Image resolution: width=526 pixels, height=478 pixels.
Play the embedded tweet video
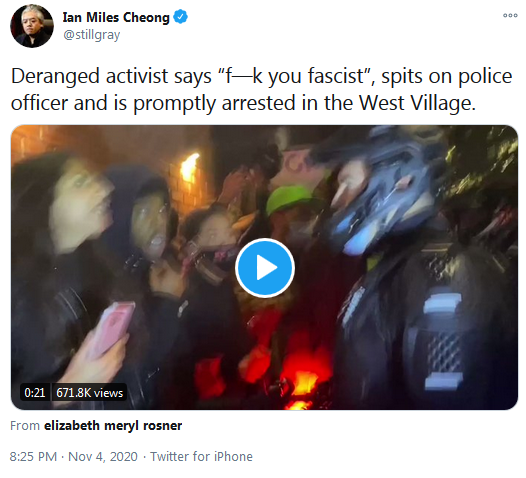(x=265, y=268)
